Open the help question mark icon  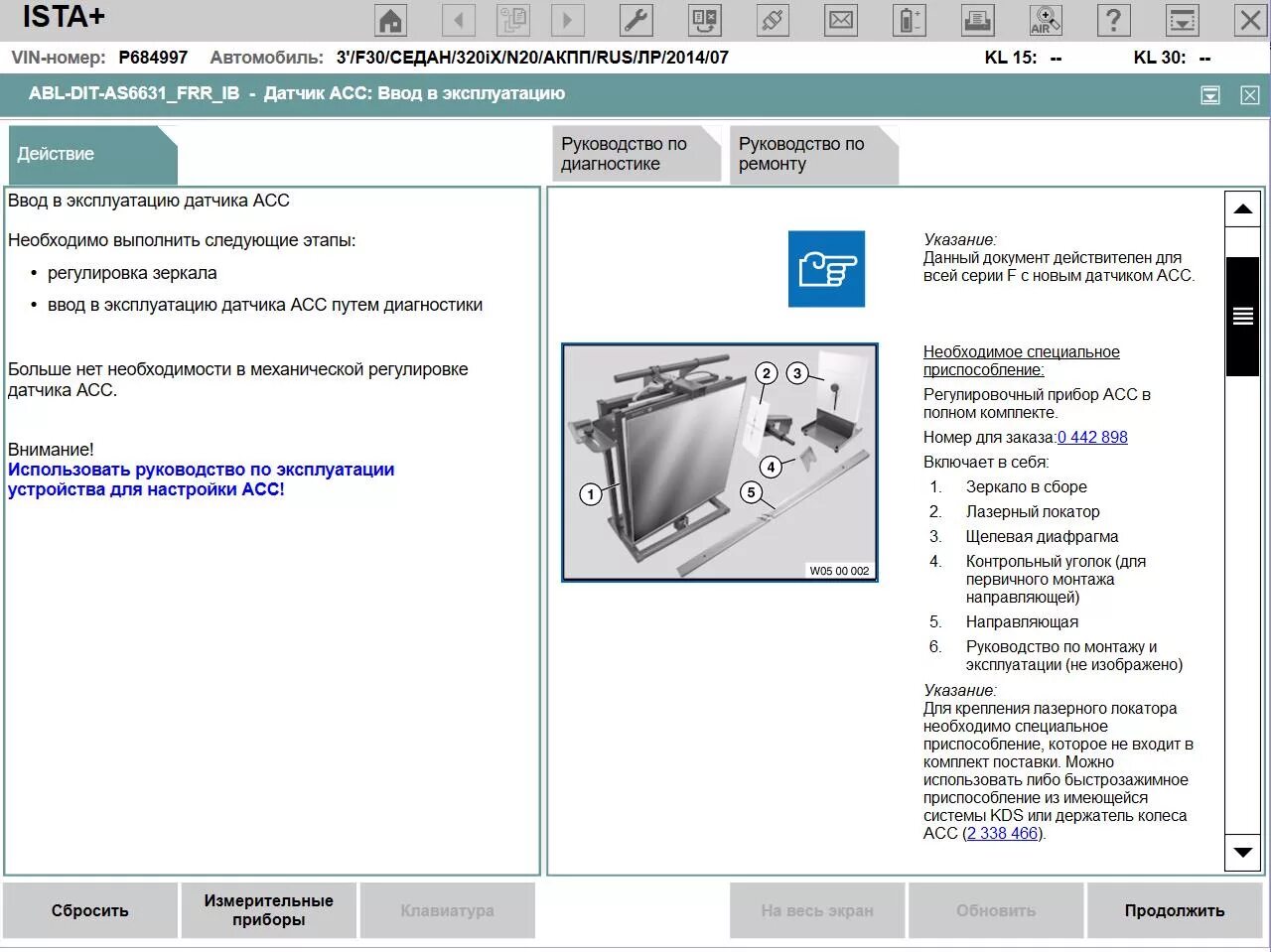click(1113, 20)
